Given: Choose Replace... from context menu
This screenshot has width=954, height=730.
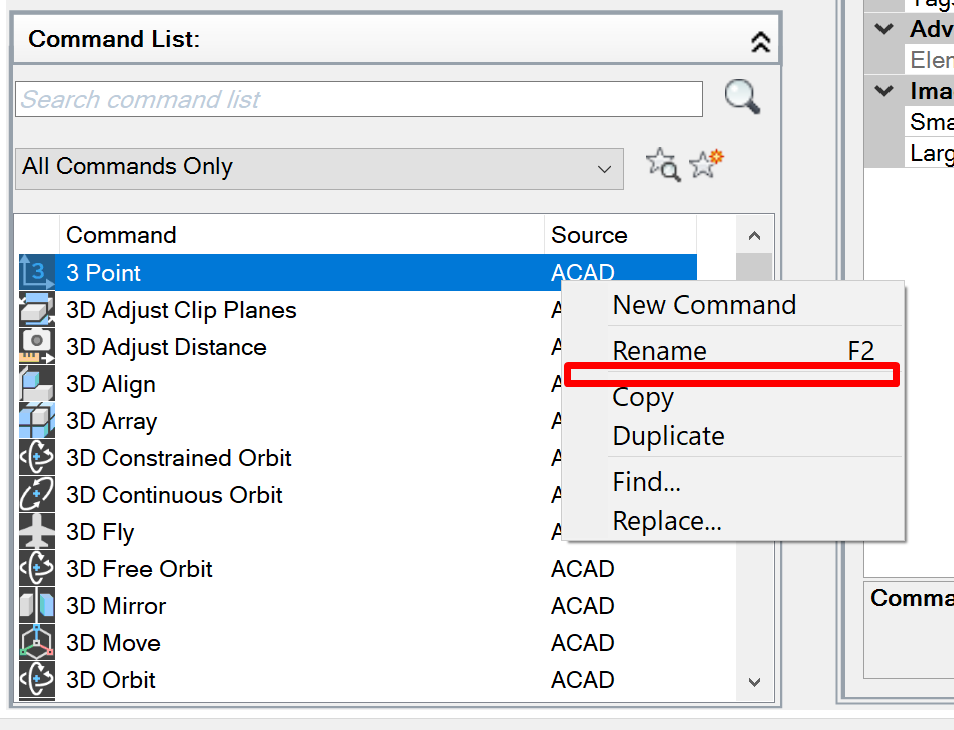Looking at the screenshot, I should click(x=667, y=521).
